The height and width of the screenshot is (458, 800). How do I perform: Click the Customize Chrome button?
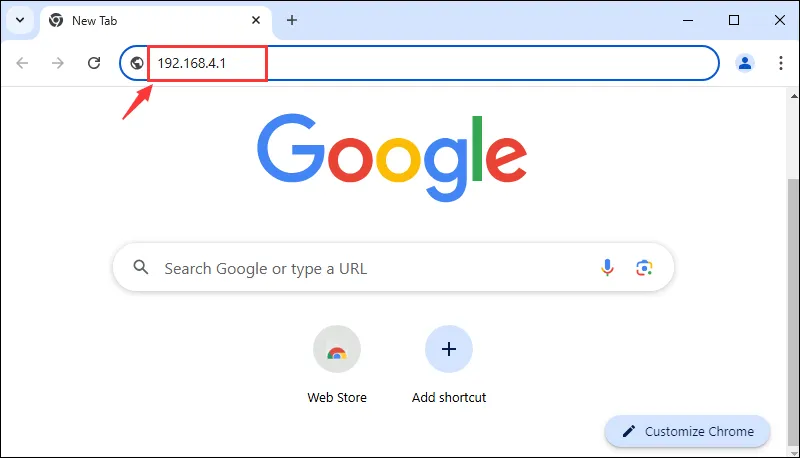(688, 431)
